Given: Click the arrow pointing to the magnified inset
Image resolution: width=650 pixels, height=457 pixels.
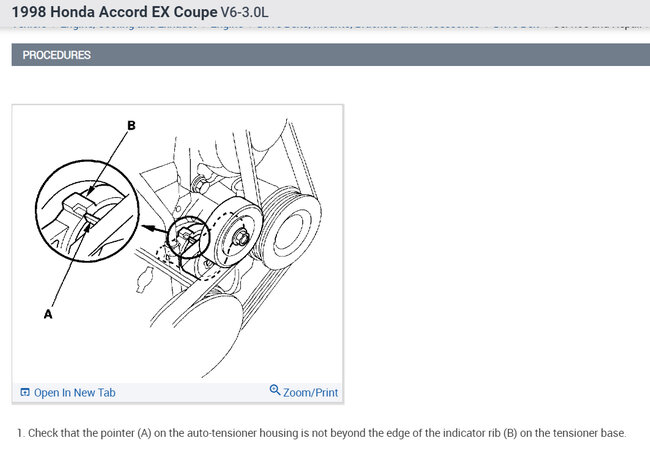Looking at the screenshot, I should tap(154, 228).
